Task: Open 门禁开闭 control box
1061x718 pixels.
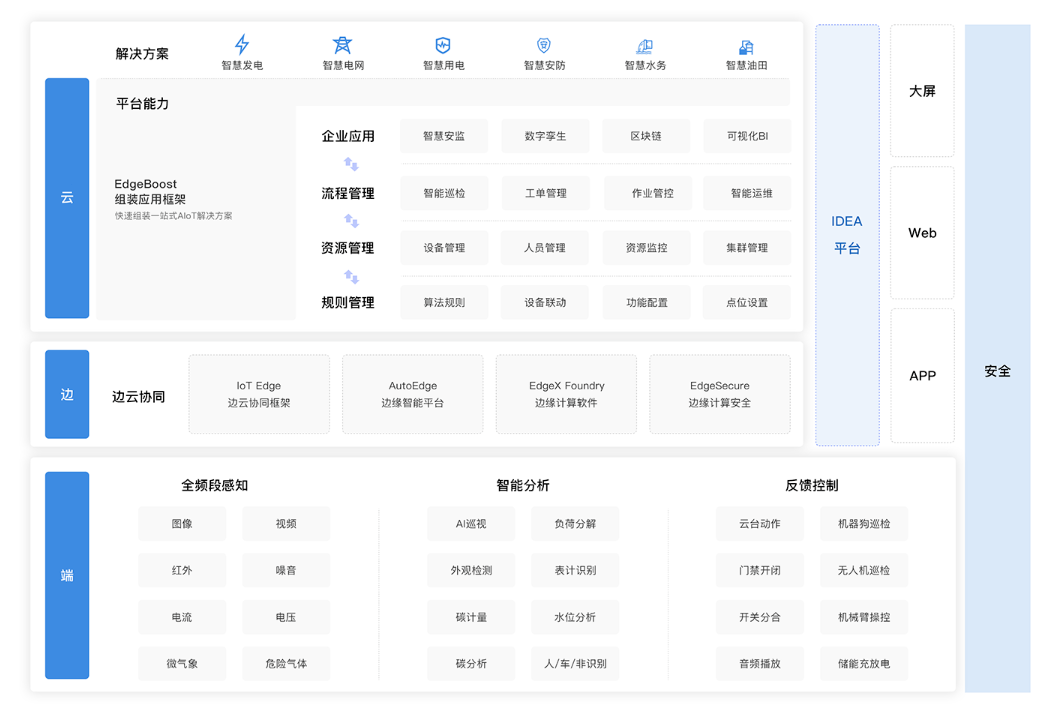Action: [760, 570]
